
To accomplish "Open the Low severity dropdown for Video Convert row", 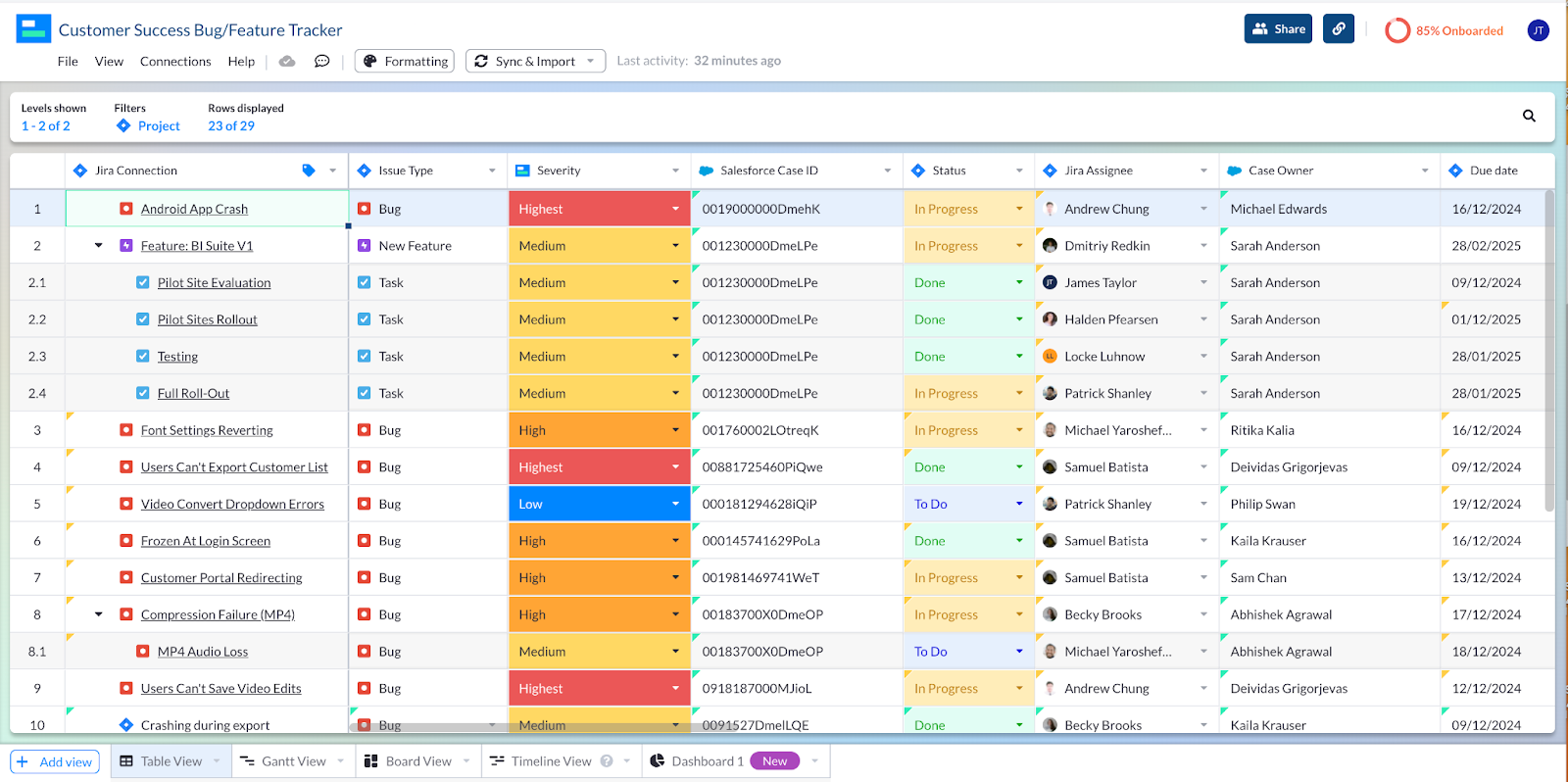I will (675, 504).
